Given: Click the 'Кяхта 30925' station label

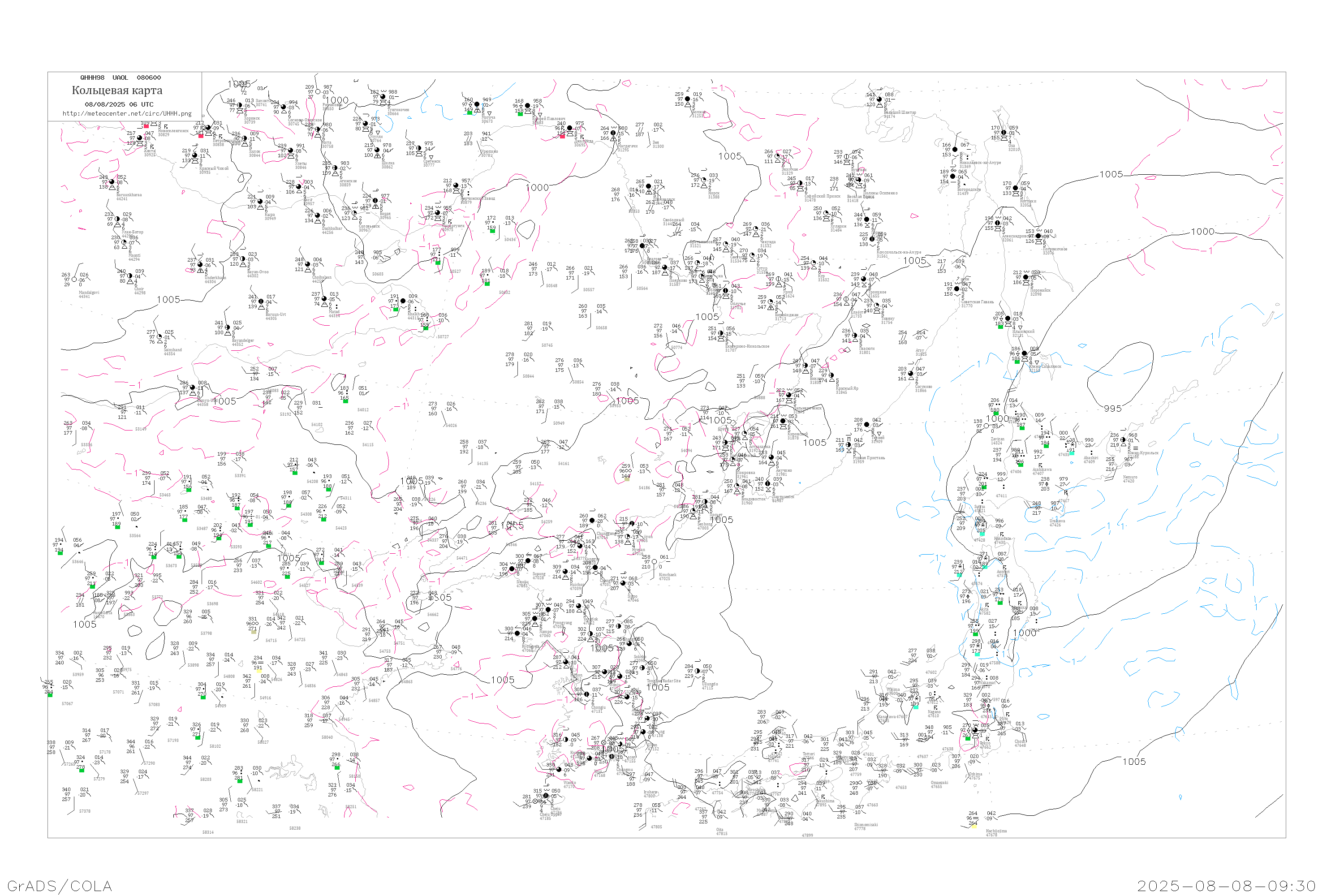Looking at the screenshot, I should (x=150, y=153).
